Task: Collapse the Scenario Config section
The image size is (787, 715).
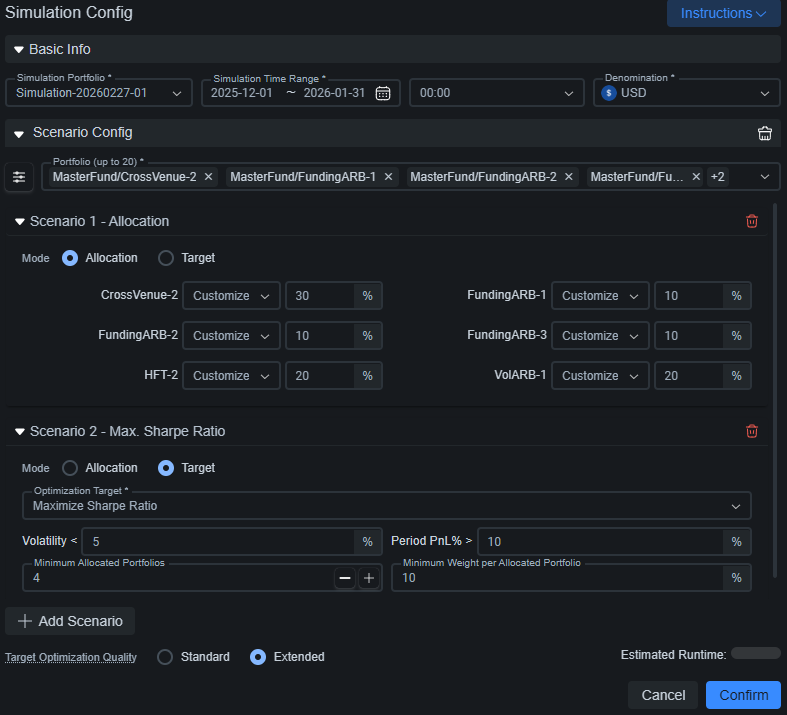Action: (x=19, y=134)
